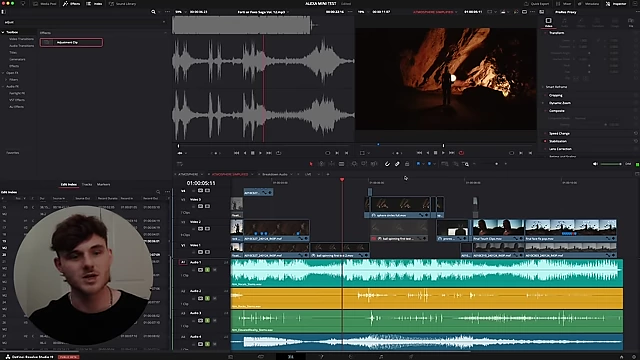This screenshot has height=360, width=640.
Task: Click the blue marker icon in toolbar
Action: [x=429, y=164]
